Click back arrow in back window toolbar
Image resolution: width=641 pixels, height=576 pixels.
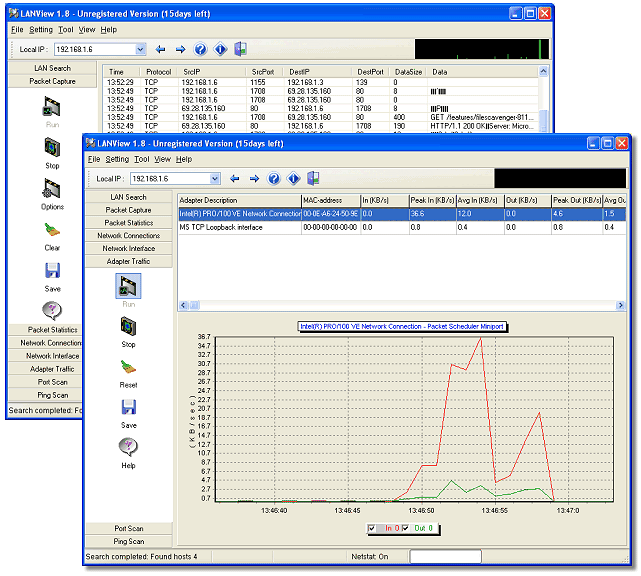(x=160, y=49)
